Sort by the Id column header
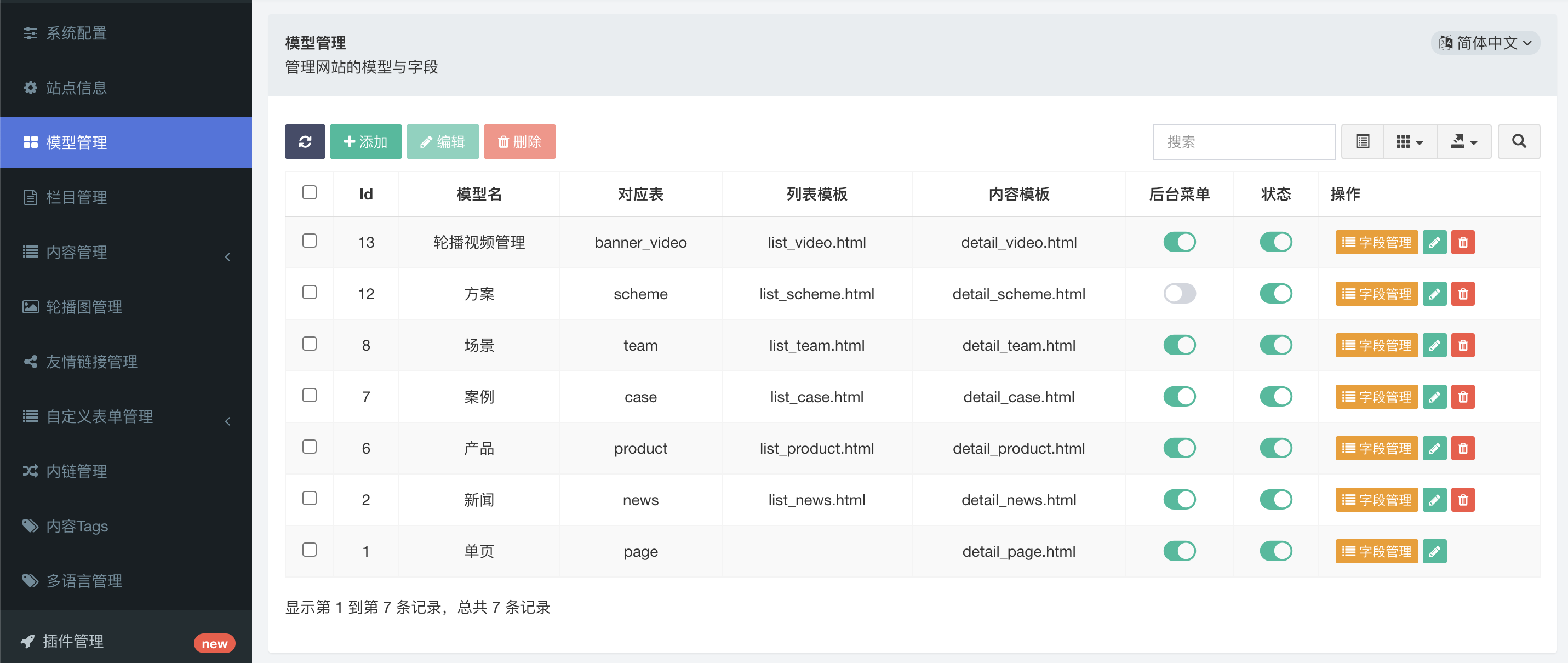 coord(366,194)
